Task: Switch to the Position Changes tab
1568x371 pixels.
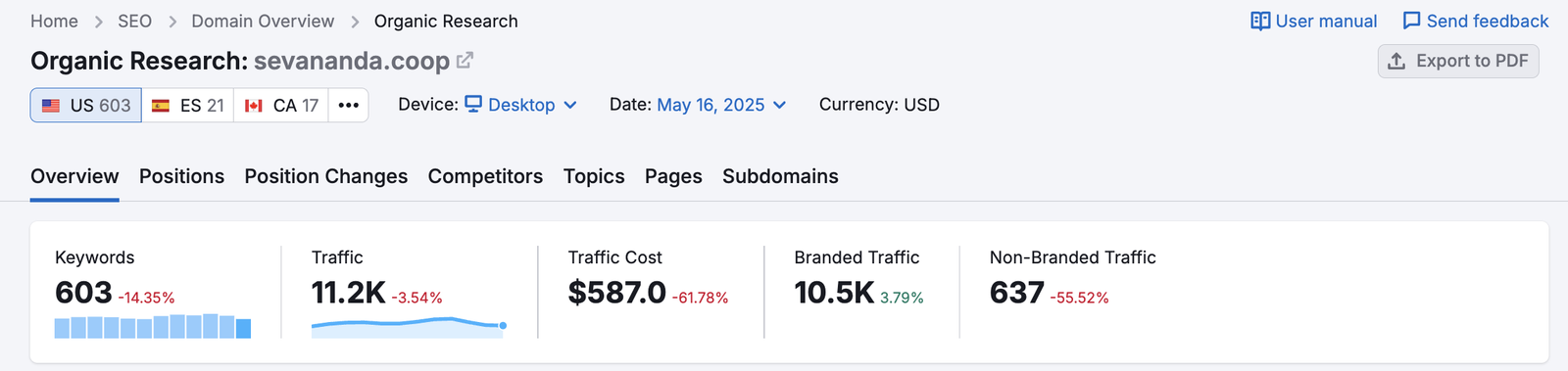Action: (x=326, y=176)
